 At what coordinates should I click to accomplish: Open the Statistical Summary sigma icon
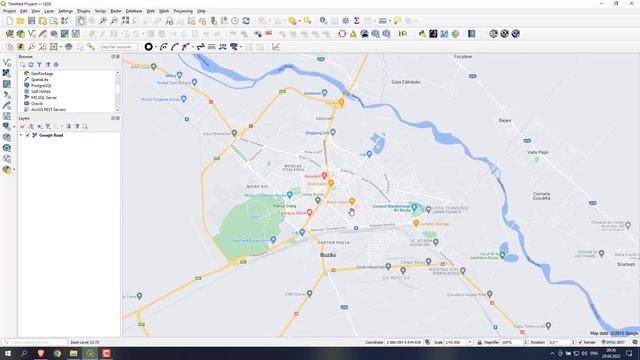coord(356,21)
